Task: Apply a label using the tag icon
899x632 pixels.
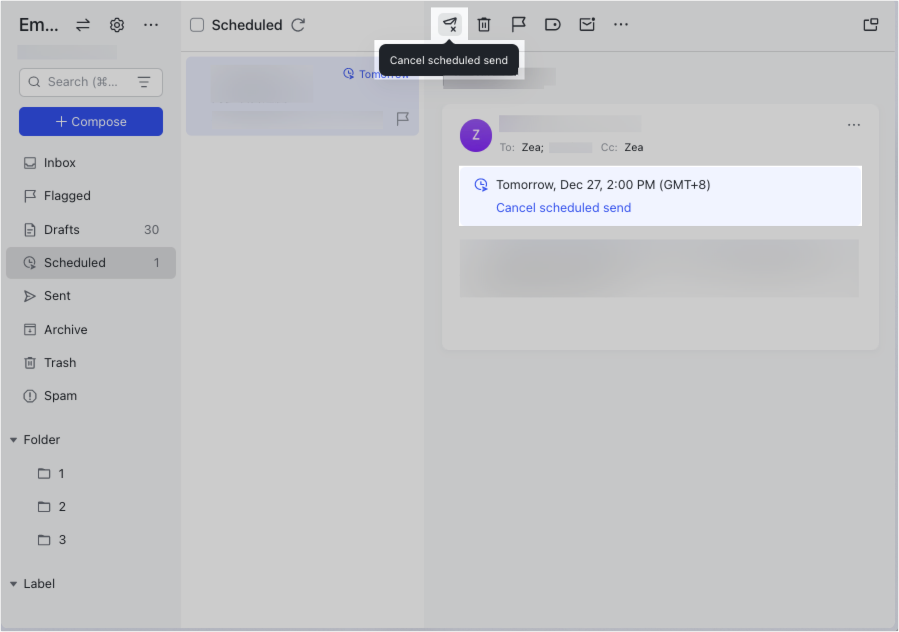Action: (553, 24)
